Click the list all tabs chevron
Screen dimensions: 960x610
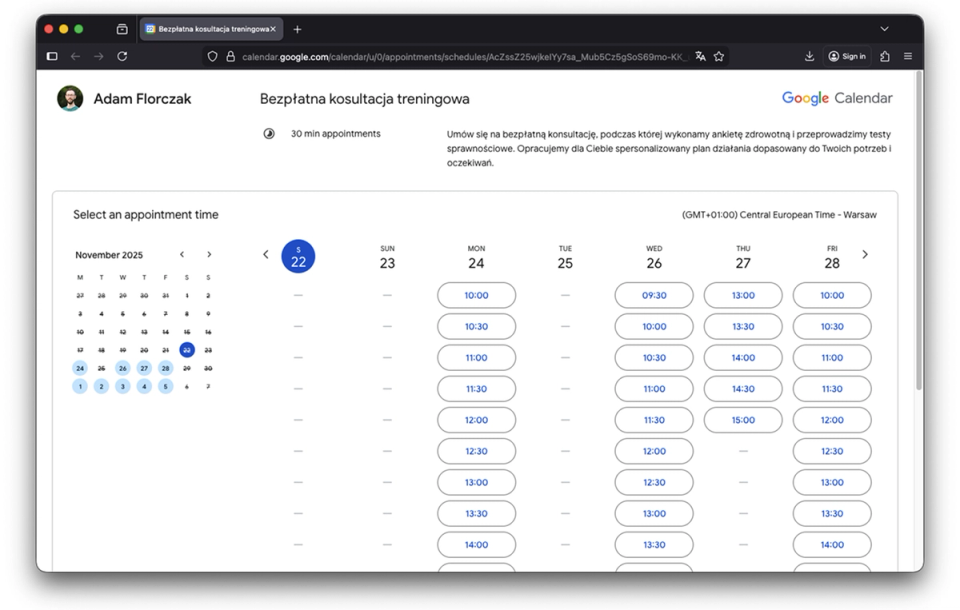(x=884, y=29)
